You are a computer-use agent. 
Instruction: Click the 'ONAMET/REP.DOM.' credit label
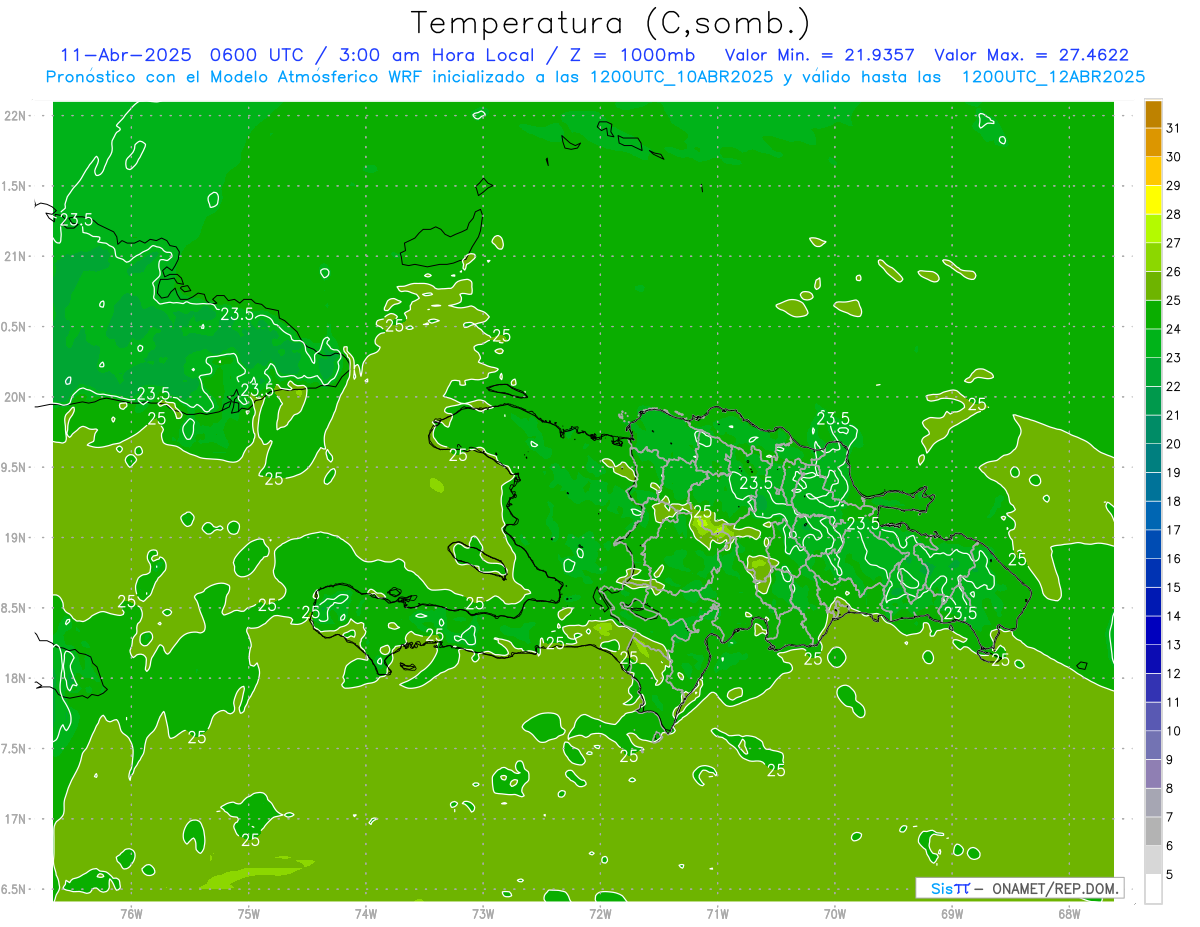coord(1056,888)
